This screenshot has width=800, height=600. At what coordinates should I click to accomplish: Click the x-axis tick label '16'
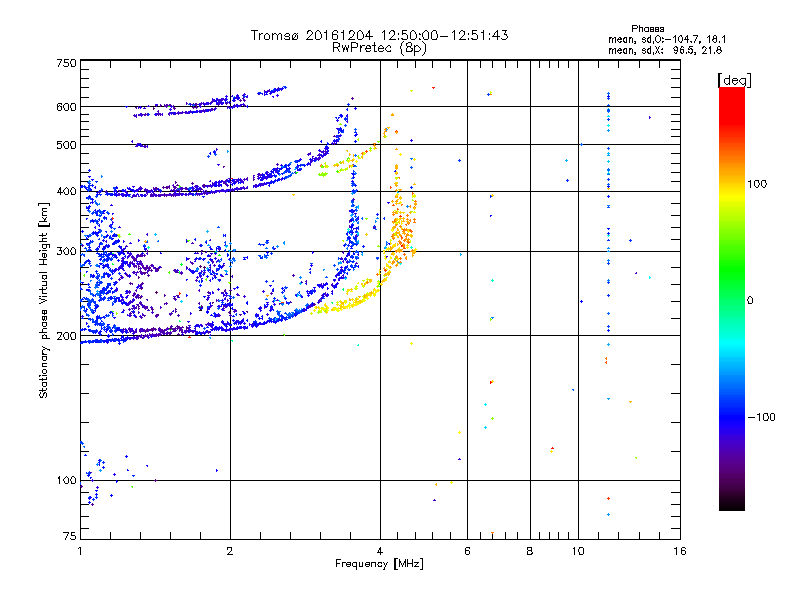pos(680,551)
